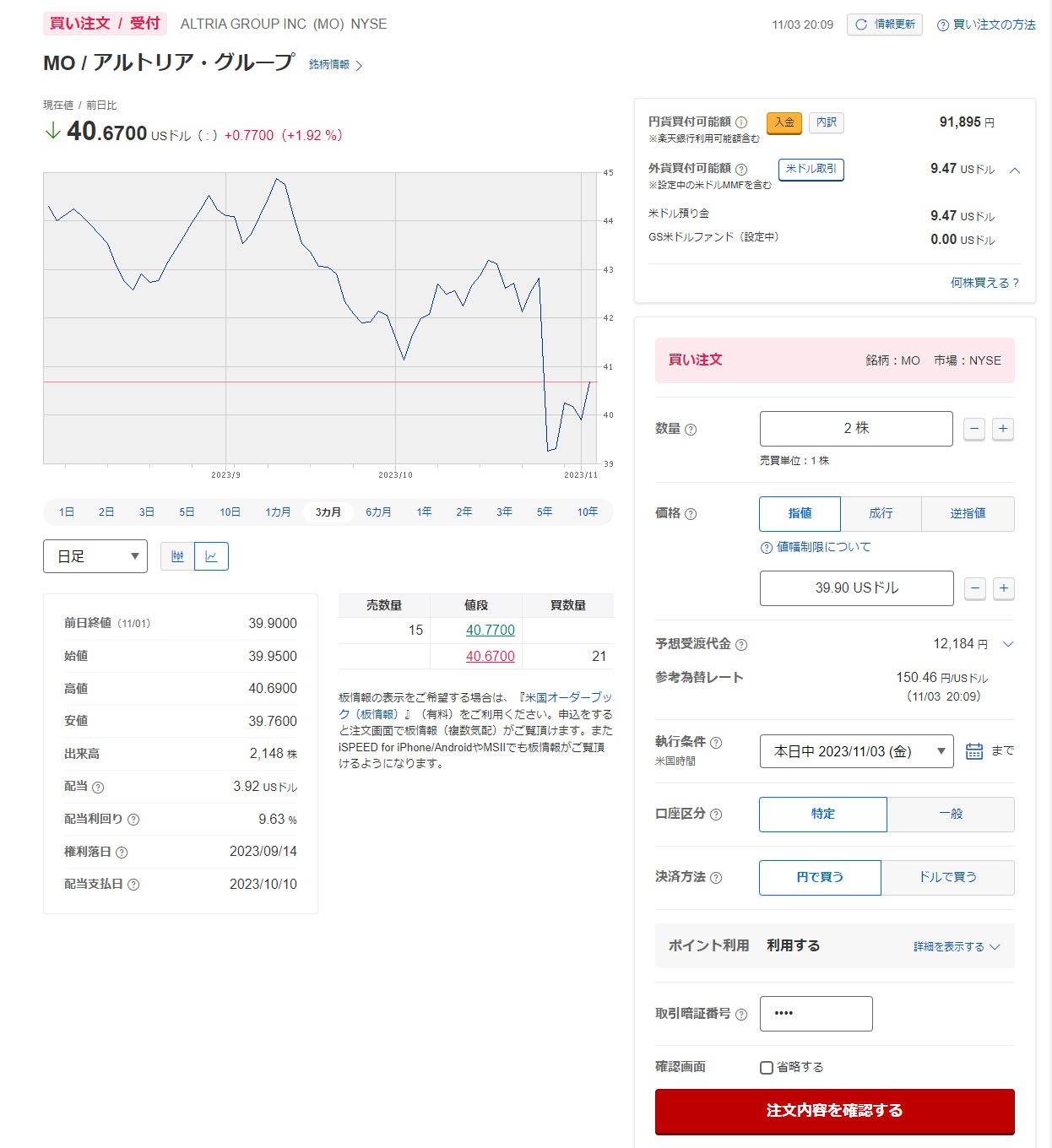This screenshot has width=1052, height=1148.
Task: Select 一般 account type
Action: pyautogui.click(x=950, y=814)
